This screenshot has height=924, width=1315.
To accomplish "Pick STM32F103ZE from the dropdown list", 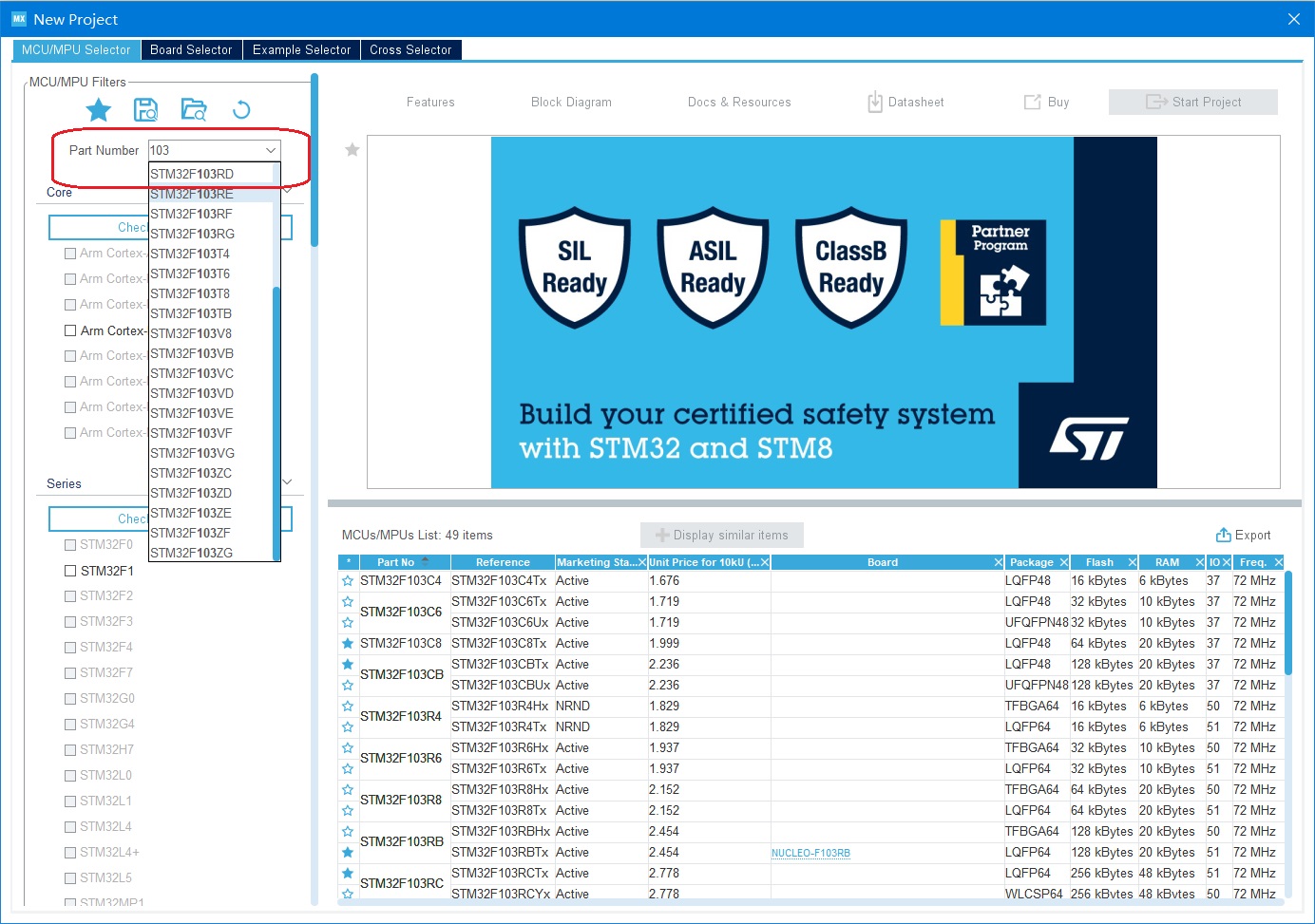I will [x=211, y=513].
